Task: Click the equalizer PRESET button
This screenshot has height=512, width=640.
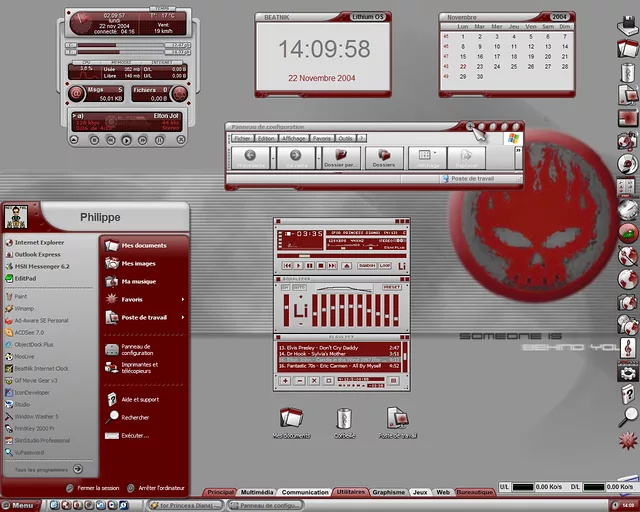Action: point(392,287)
